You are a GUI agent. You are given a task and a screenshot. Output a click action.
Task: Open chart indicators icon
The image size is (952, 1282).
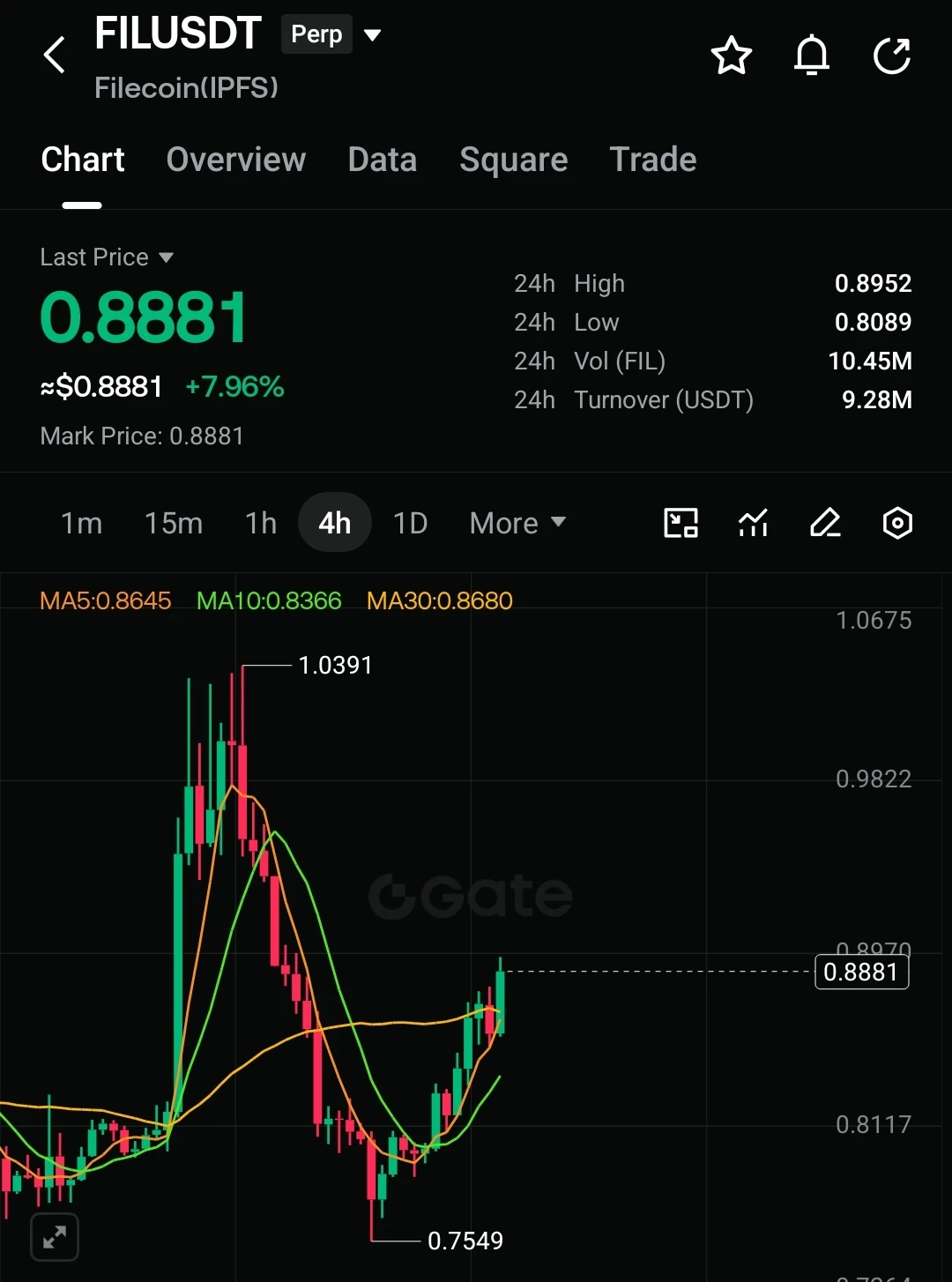tap(753, 523)
